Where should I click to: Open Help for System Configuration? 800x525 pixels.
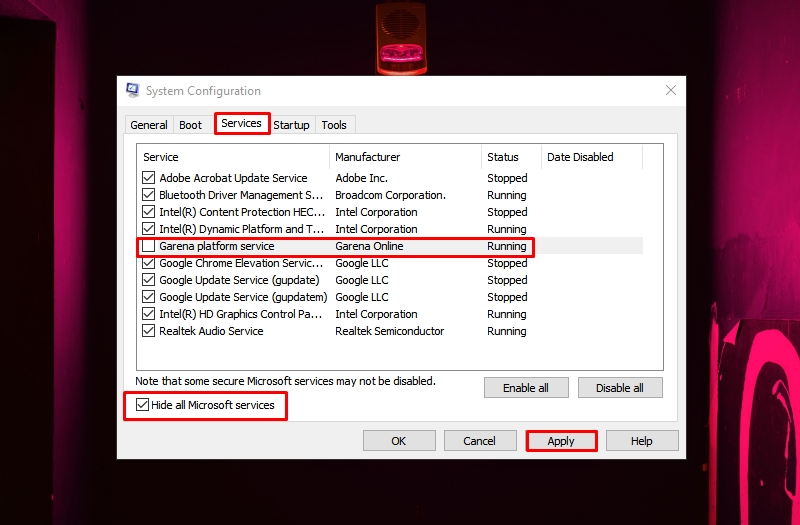click(642, 441)
